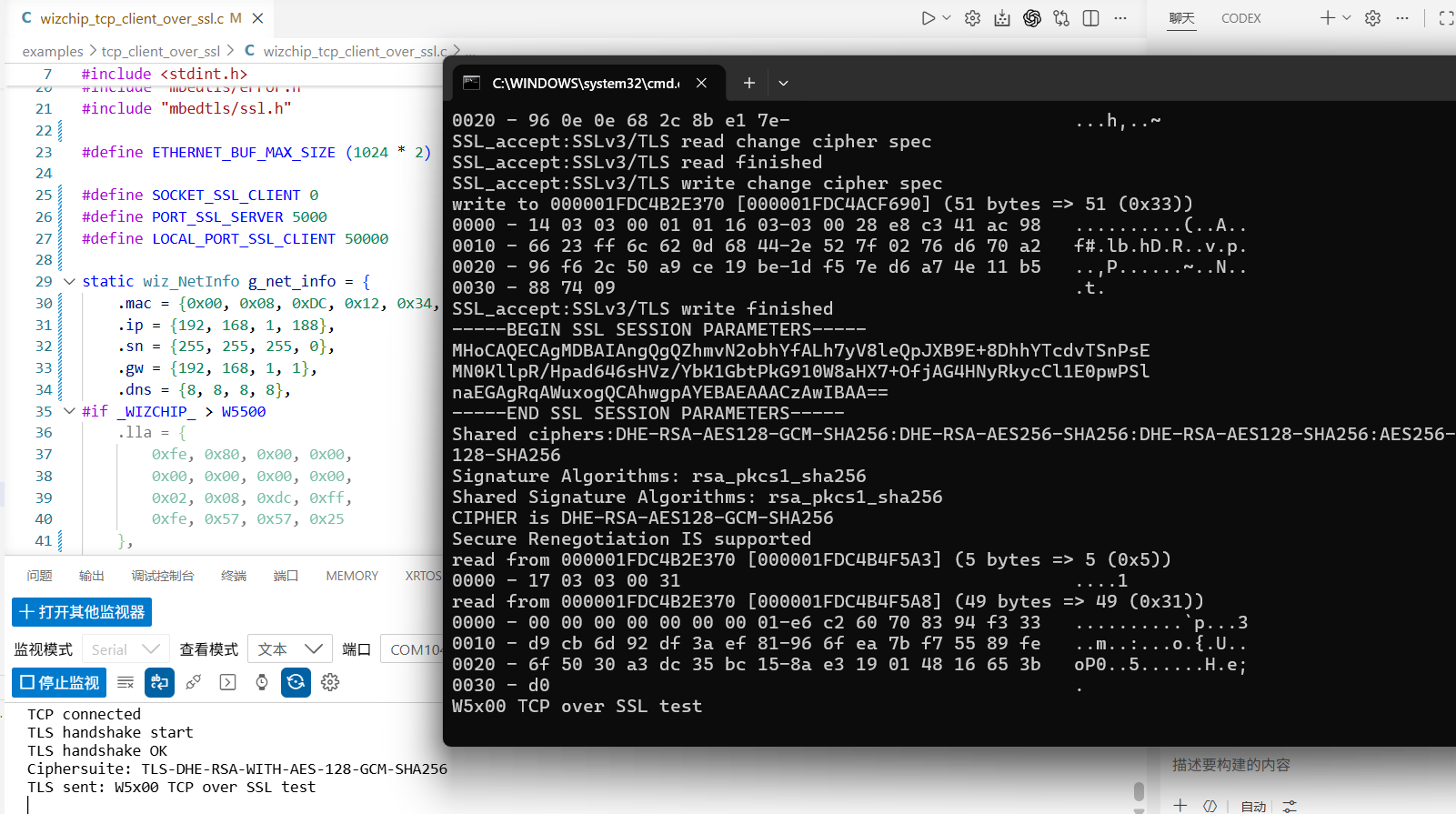
Task: Click the 'TLS handshake OK' output line
Action: click(x=97, y=750)
